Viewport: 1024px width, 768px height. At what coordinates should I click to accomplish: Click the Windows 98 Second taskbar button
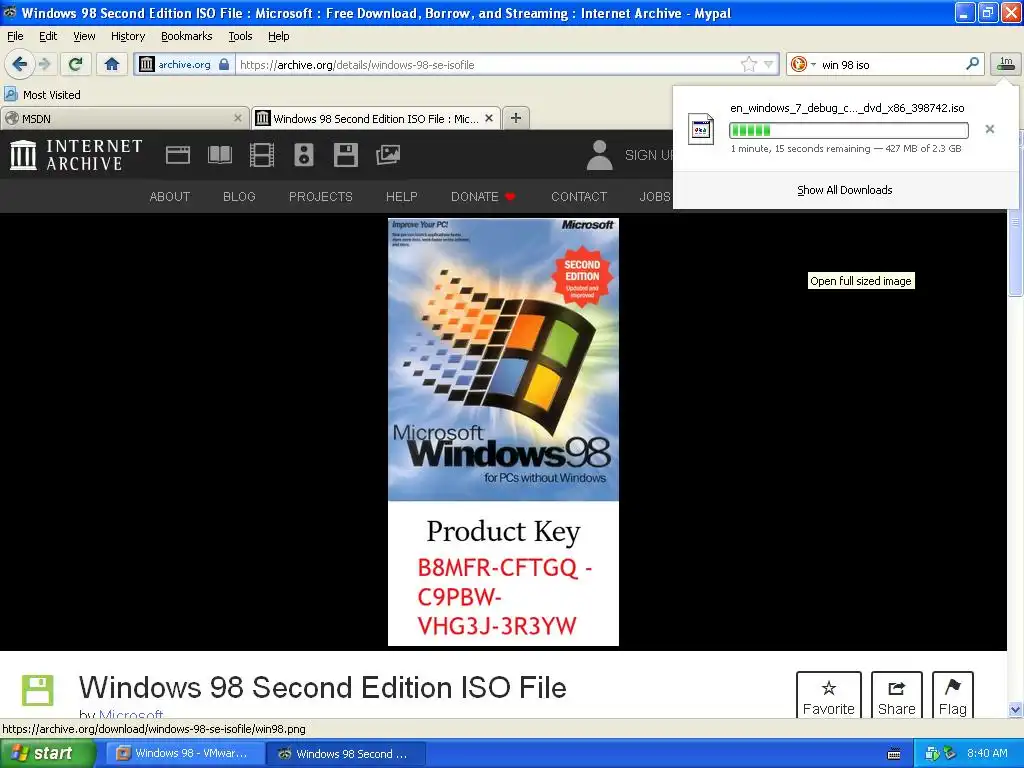(345, 753)
